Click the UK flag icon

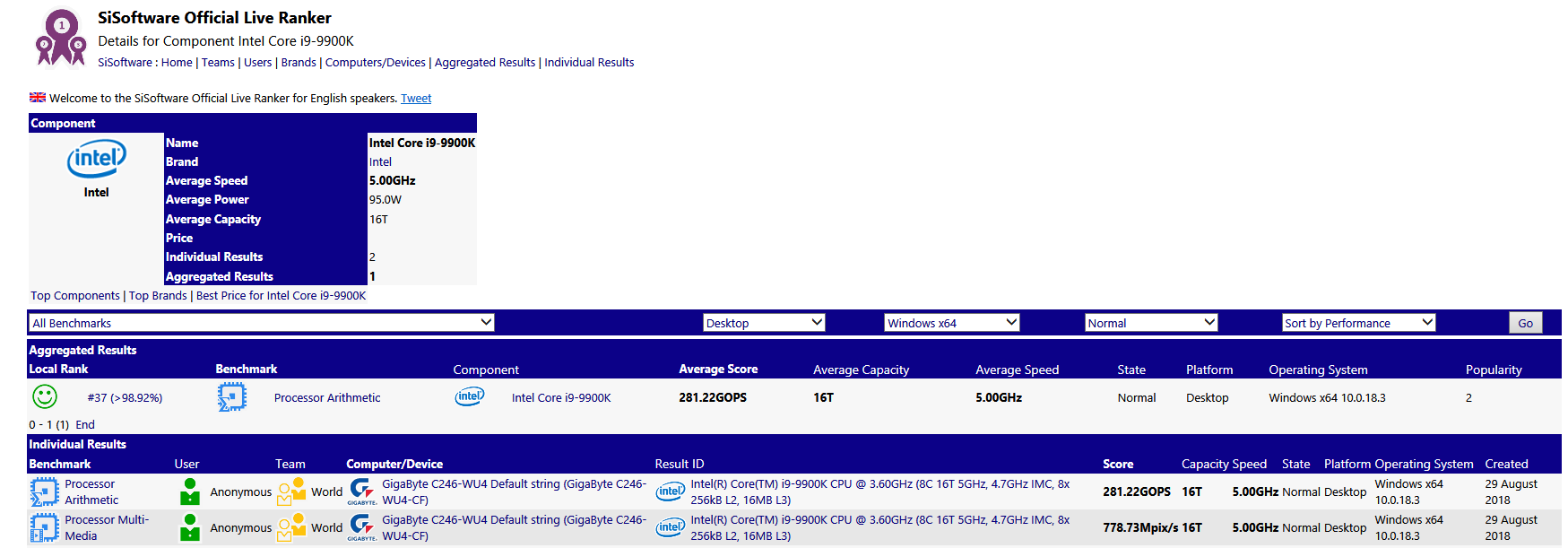(38, 98)
